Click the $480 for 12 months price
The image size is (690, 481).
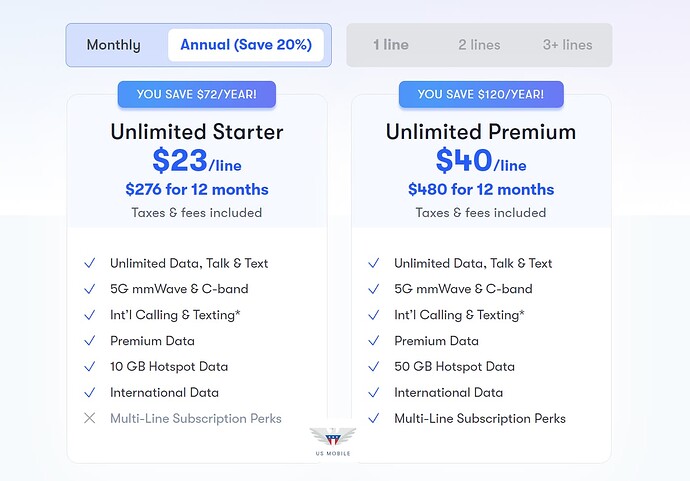481,189
